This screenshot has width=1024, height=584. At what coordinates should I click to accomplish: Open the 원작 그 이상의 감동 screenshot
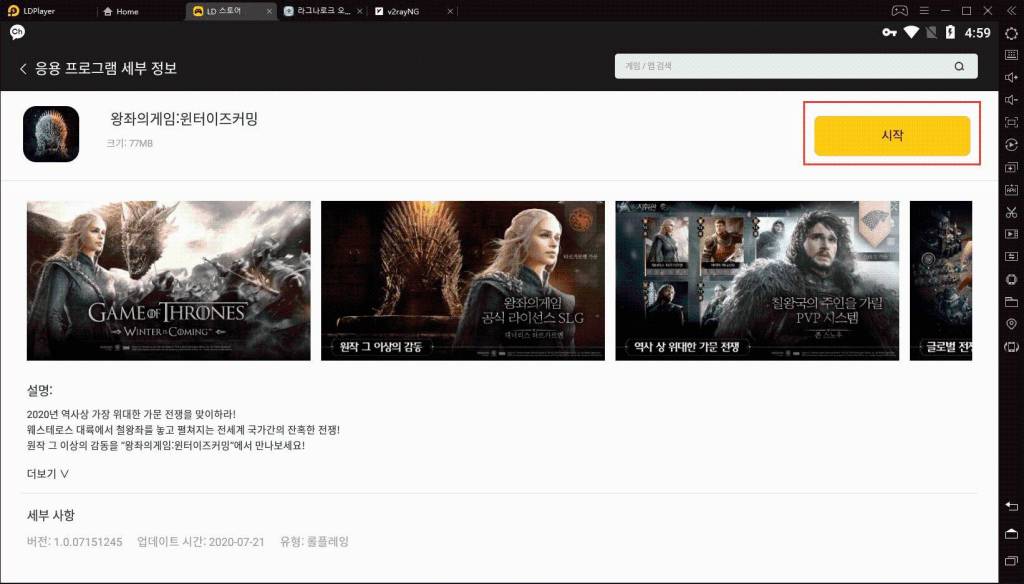pos(463,280)
